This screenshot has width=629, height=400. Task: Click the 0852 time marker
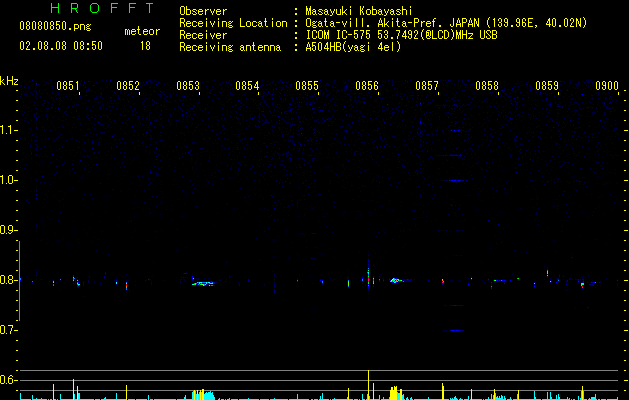click(128, 86)
